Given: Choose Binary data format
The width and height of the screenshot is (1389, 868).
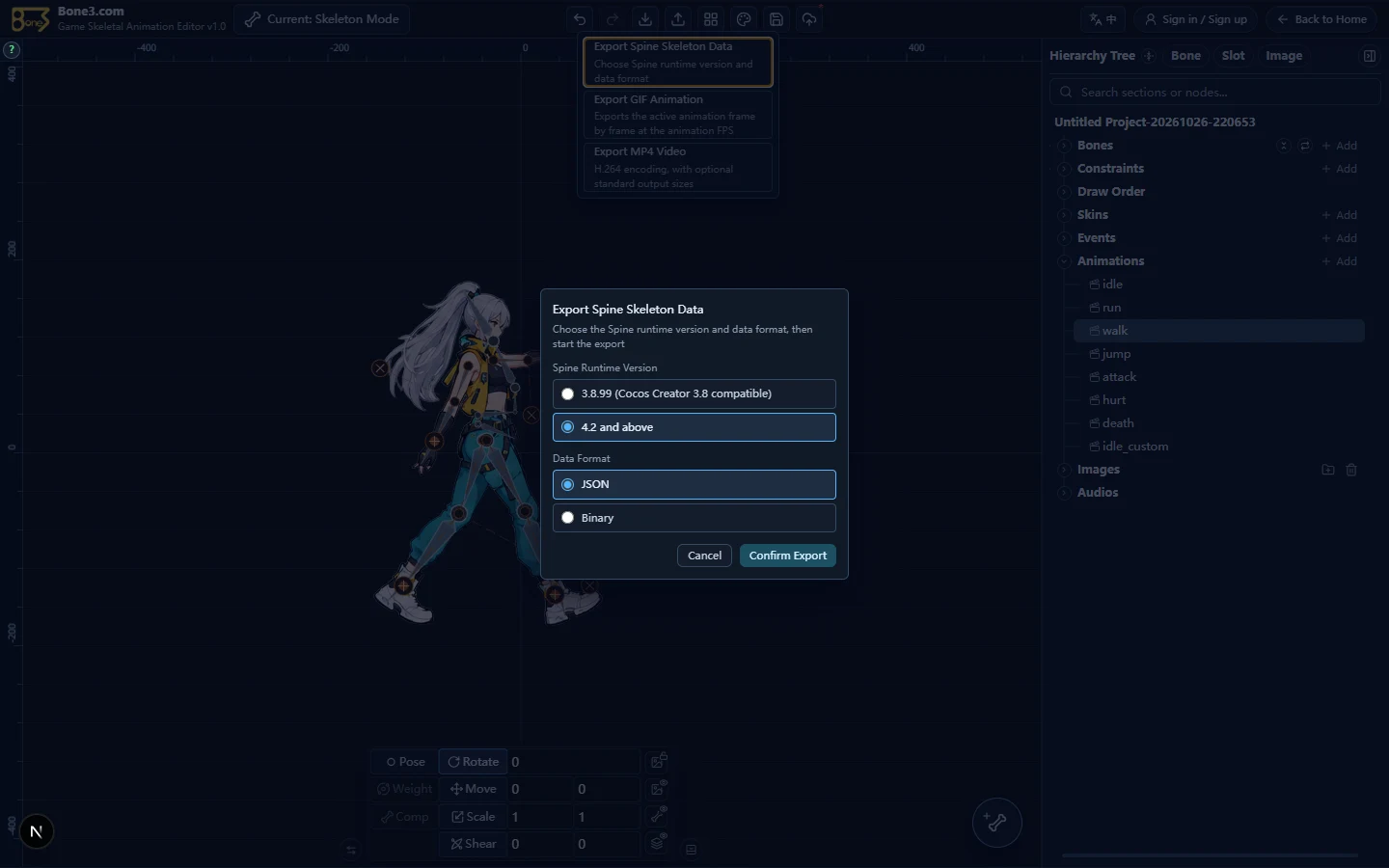Looking at the screenshot, I should click(x=694, y=518).
